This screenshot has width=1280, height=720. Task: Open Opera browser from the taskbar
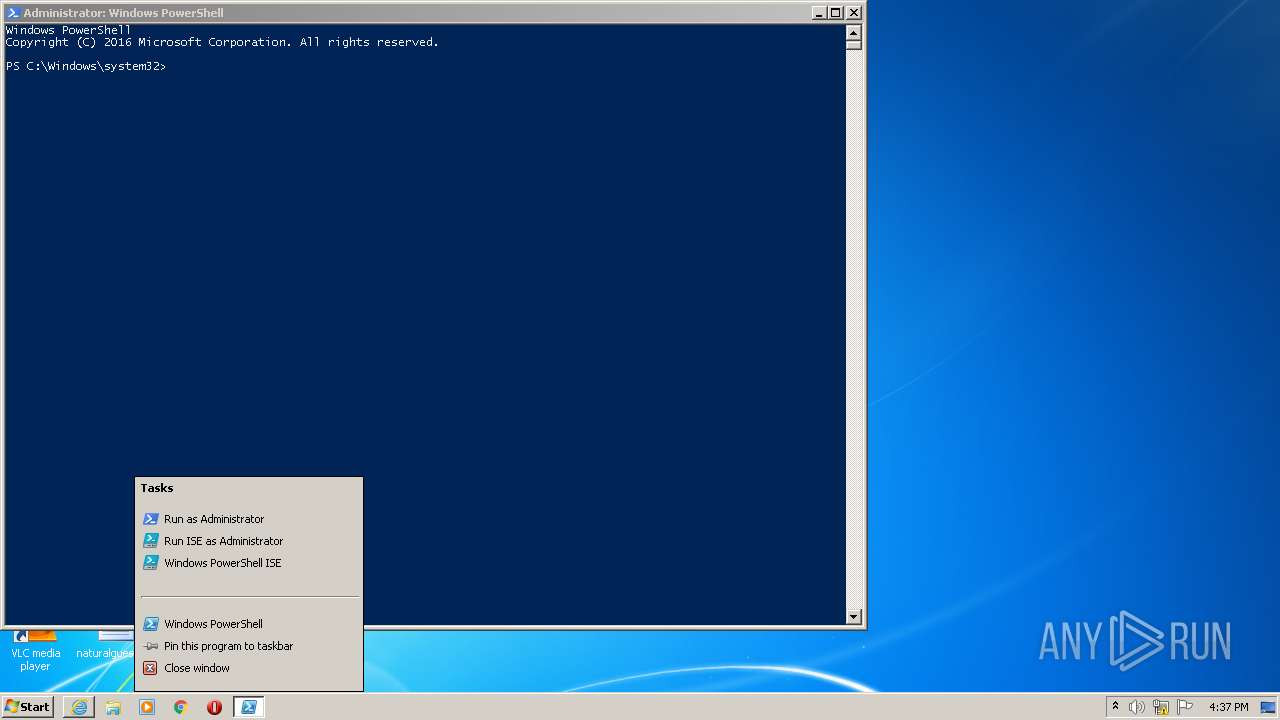click(214, 707)
